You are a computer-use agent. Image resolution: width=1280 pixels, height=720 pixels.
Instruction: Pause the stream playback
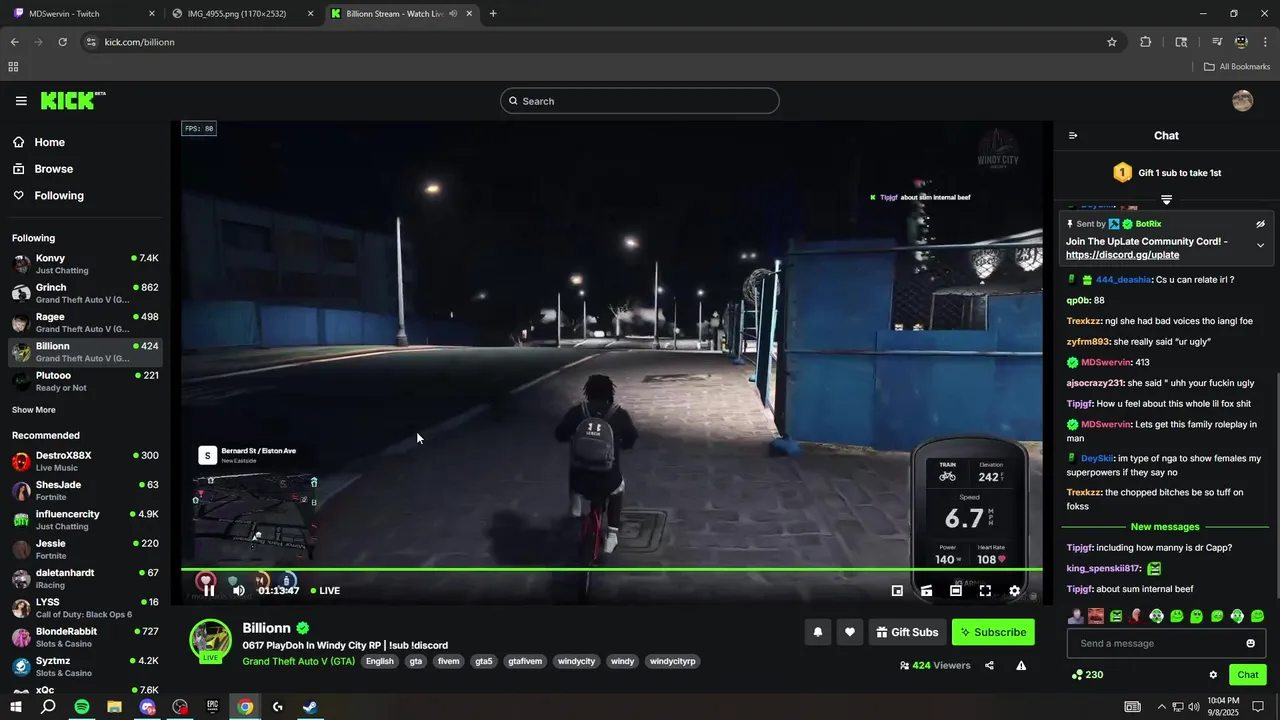[x=209, y=591]
